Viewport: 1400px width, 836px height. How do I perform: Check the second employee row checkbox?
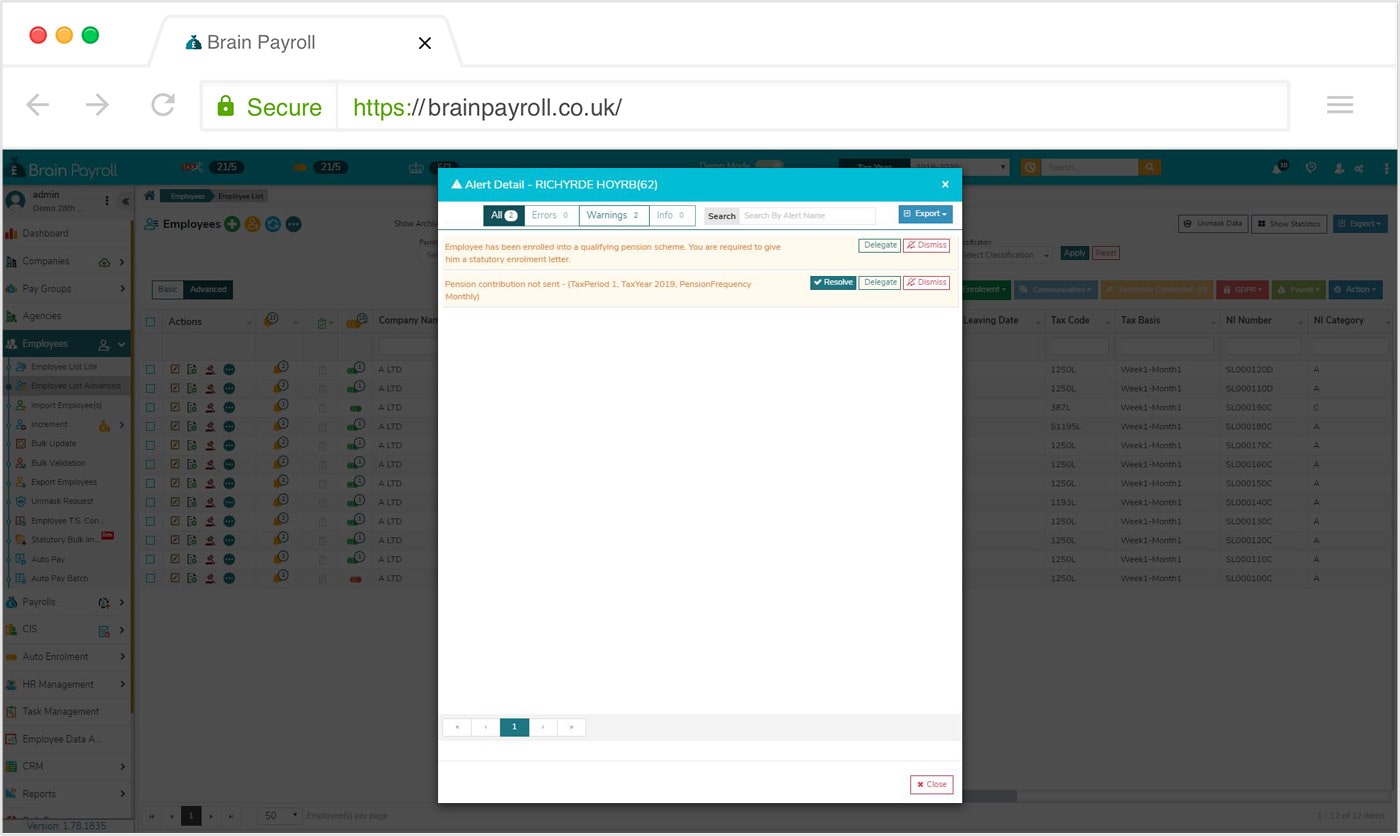coord(151,388)
